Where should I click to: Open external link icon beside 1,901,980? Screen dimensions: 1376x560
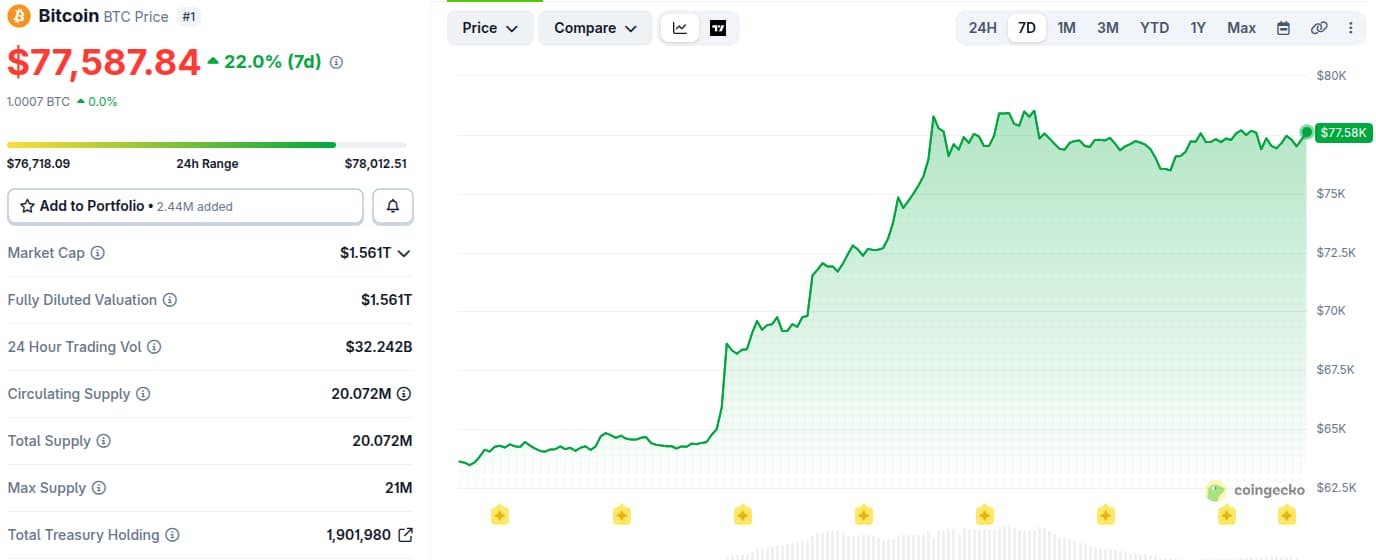click(x=405, y=535)
